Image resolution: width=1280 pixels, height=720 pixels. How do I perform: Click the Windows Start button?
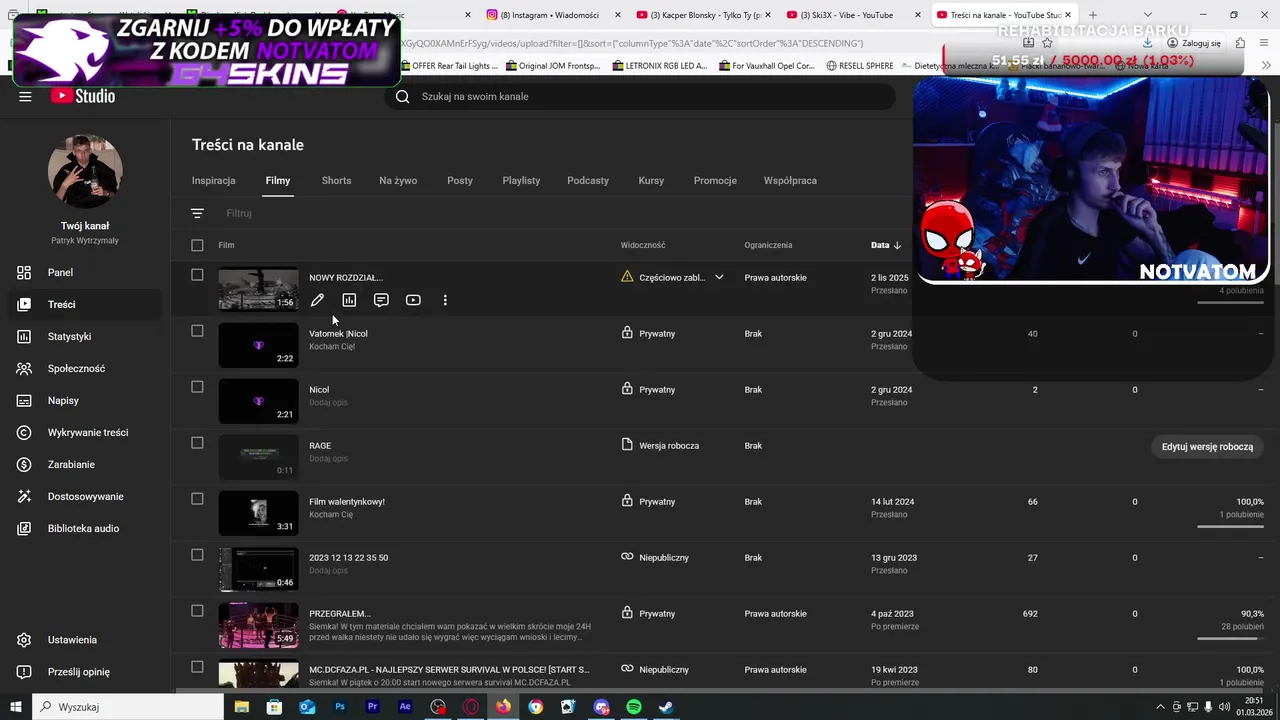tap(16, 707)
